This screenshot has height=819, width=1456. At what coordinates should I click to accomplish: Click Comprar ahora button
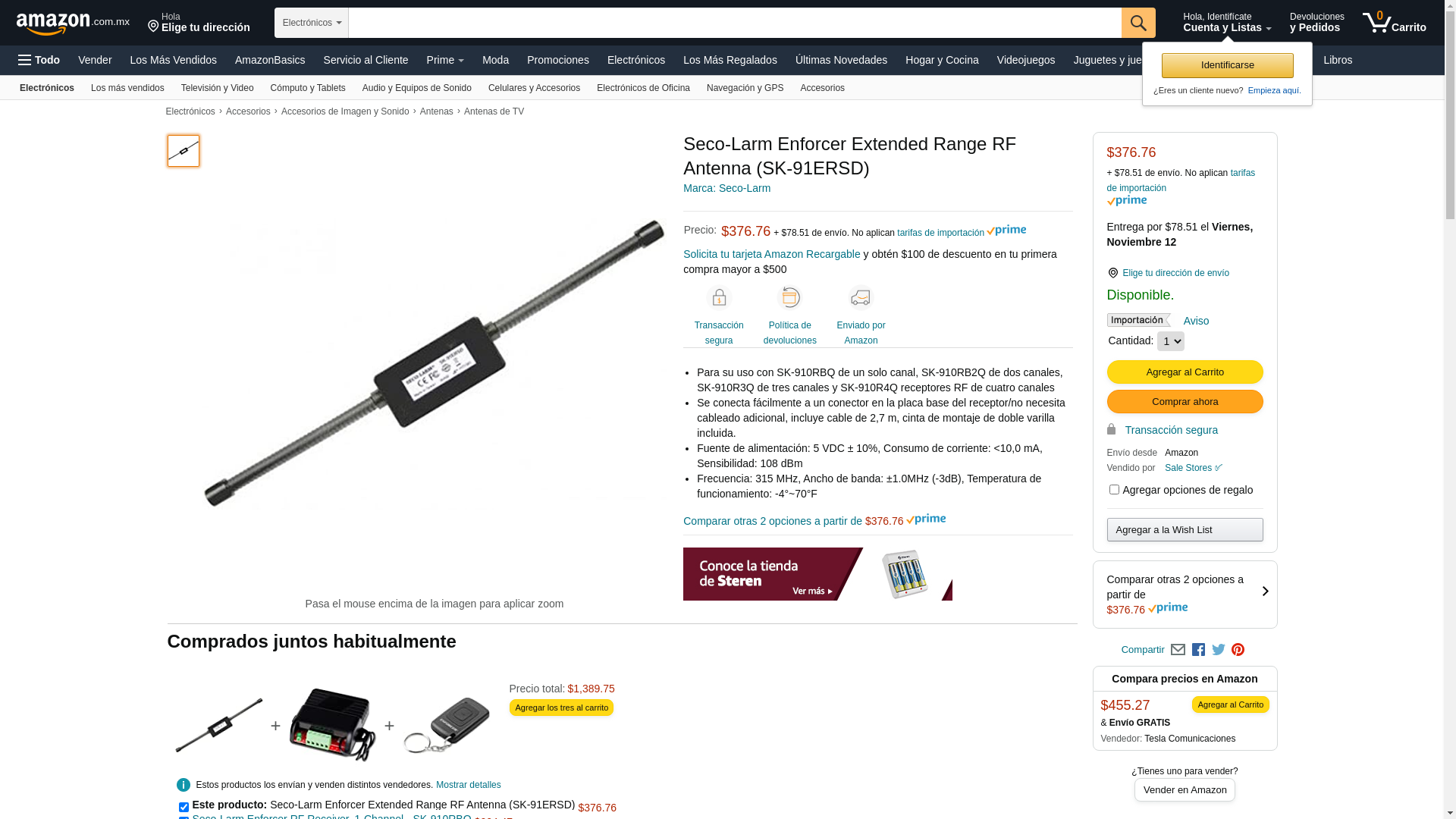click(1185, 402)
